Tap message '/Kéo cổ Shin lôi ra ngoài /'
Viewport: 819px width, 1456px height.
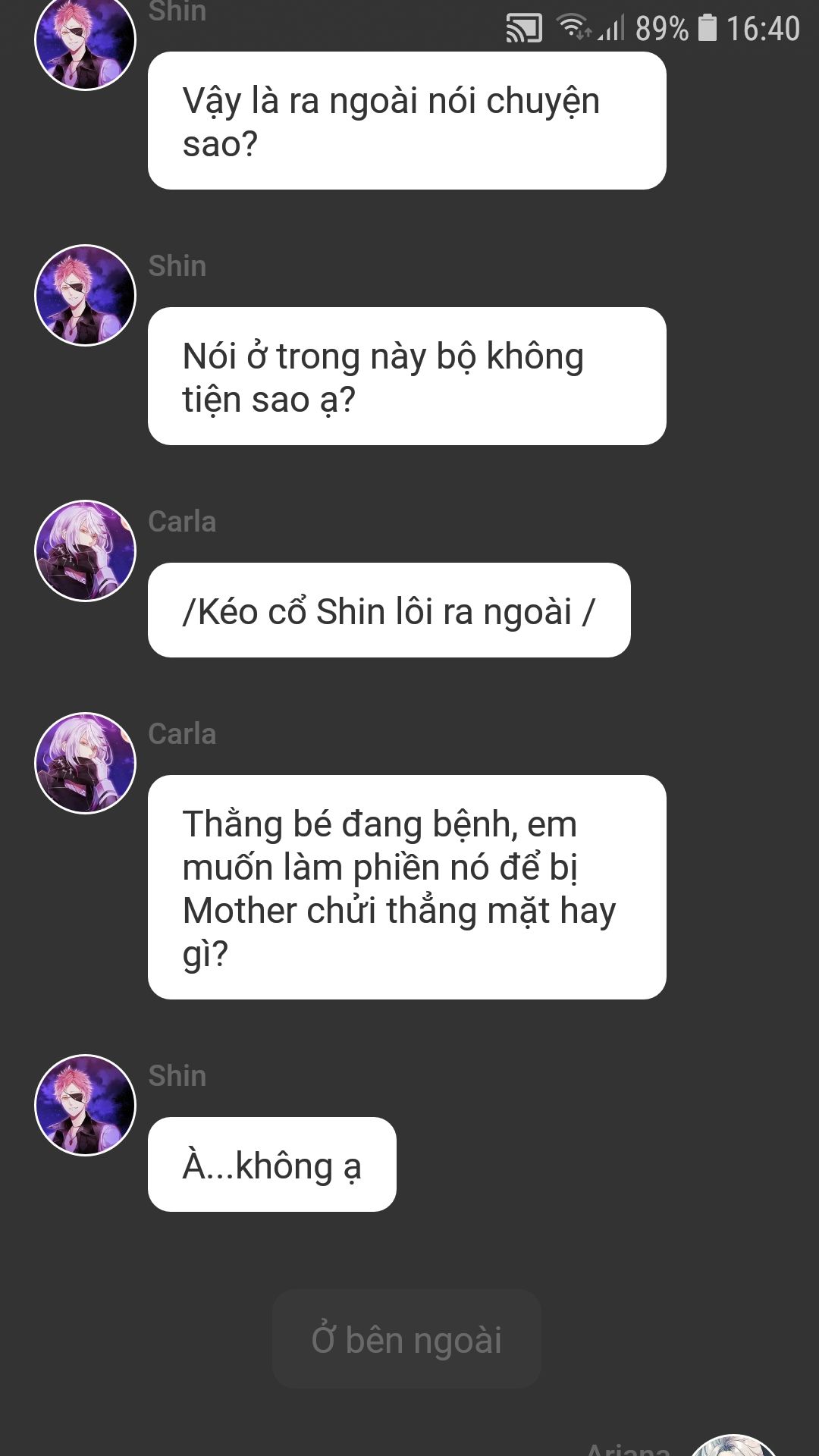[x=389, y=610]
